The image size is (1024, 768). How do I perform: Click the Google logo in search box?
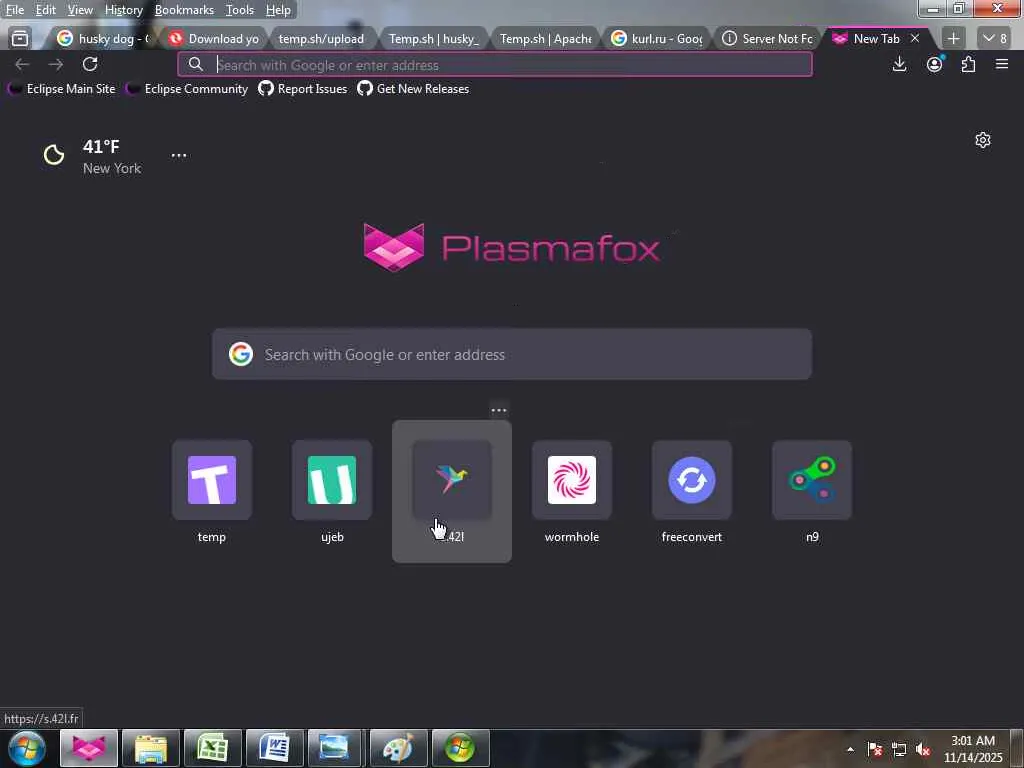click(x=241, y=354)
